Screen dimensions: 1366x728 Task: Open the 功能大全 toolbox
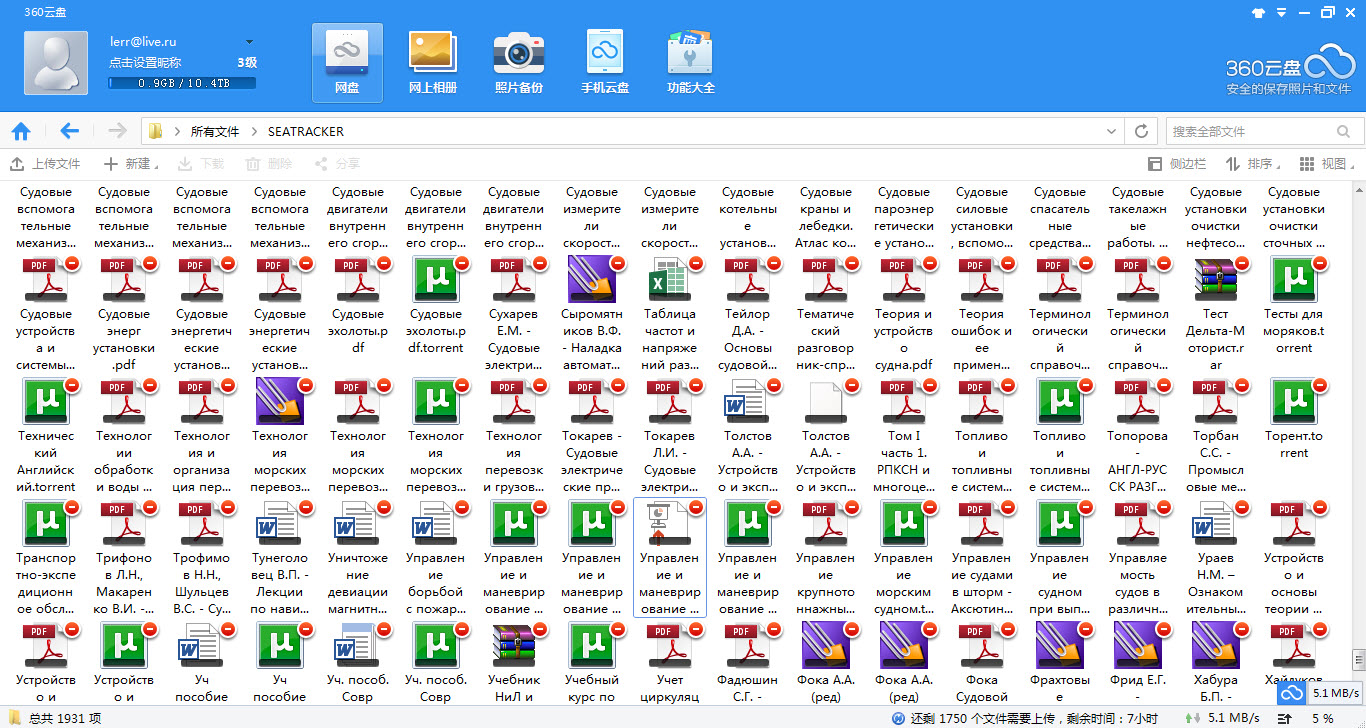[x=691, y=62]
